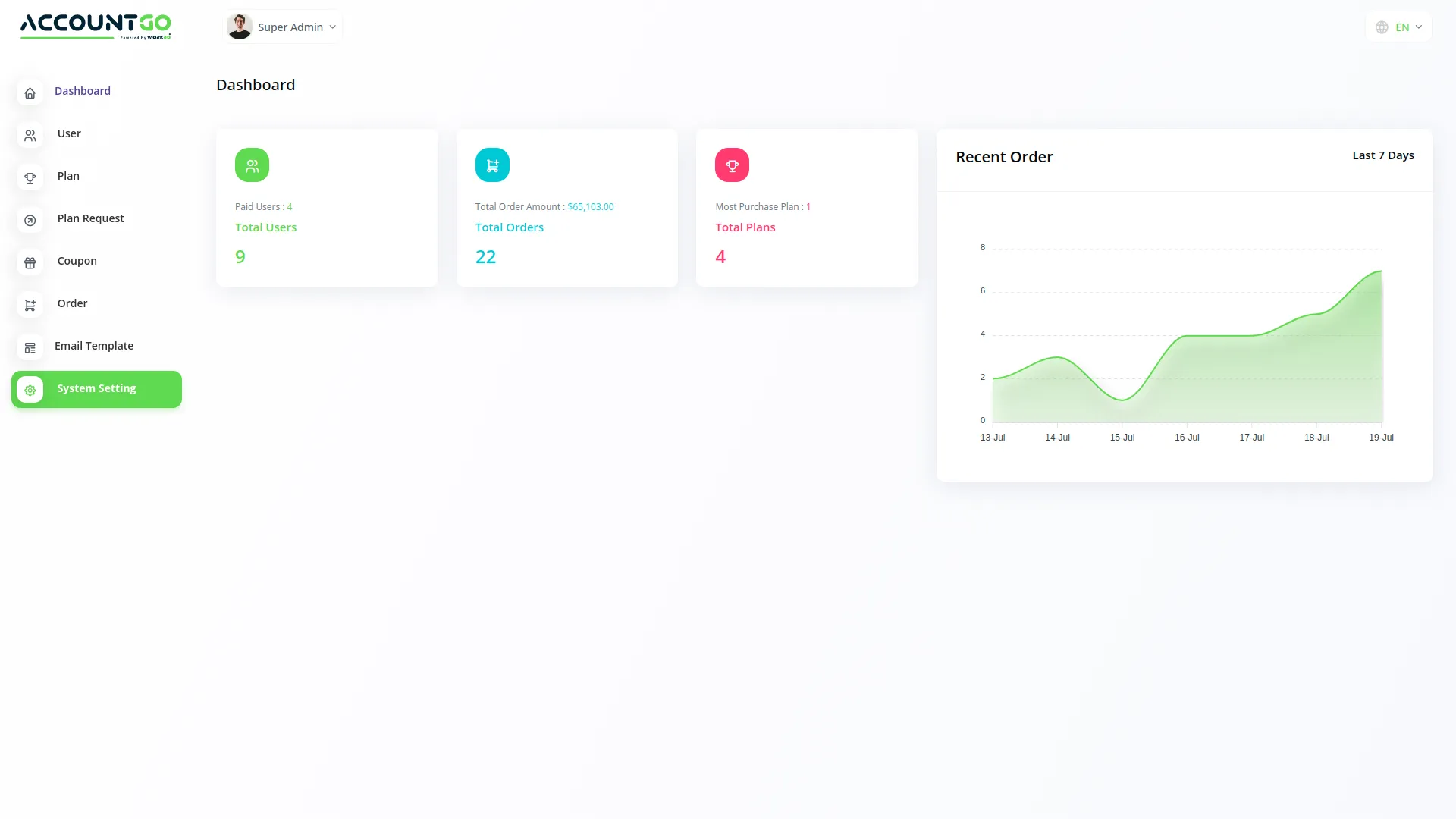
Task: Click the pink Total Plans trophy icon
Action: (732, 165)
